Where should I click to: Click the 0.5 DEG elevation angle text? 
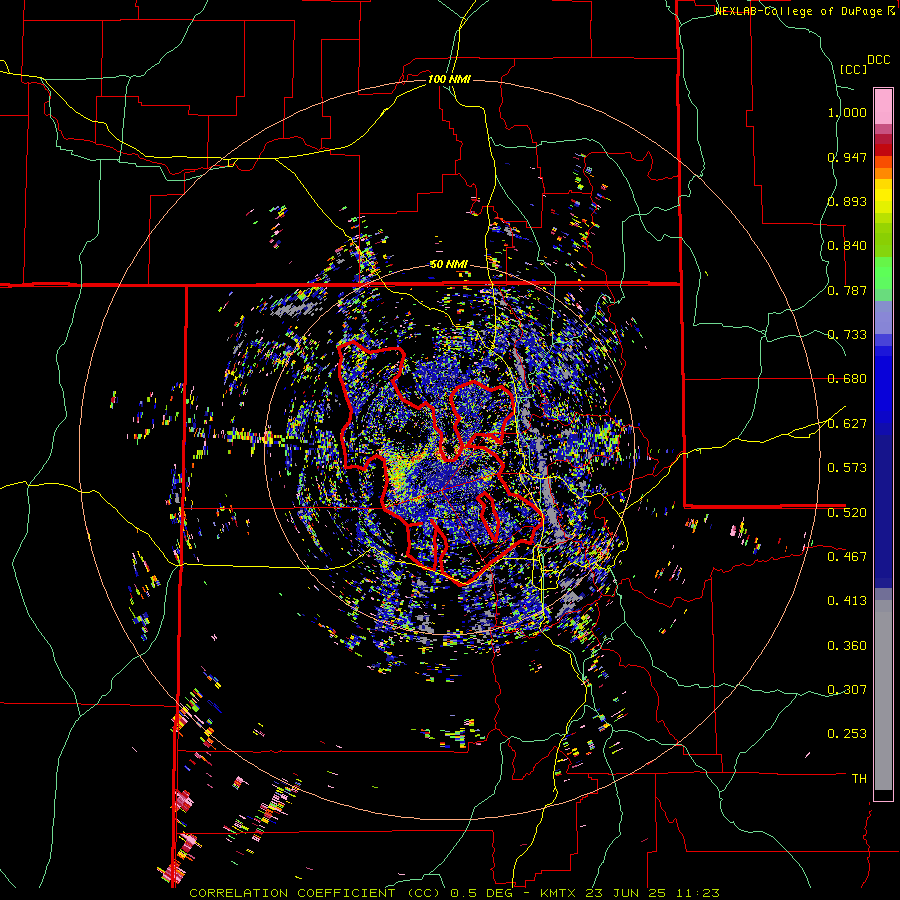pyautogui.click(x=483, y=893)
